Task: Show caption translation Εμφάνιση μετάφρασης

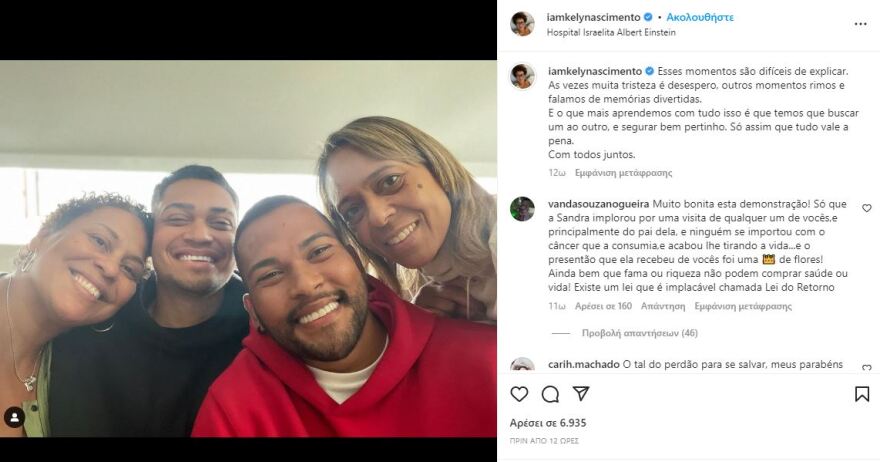Action: tap(624, 173)
